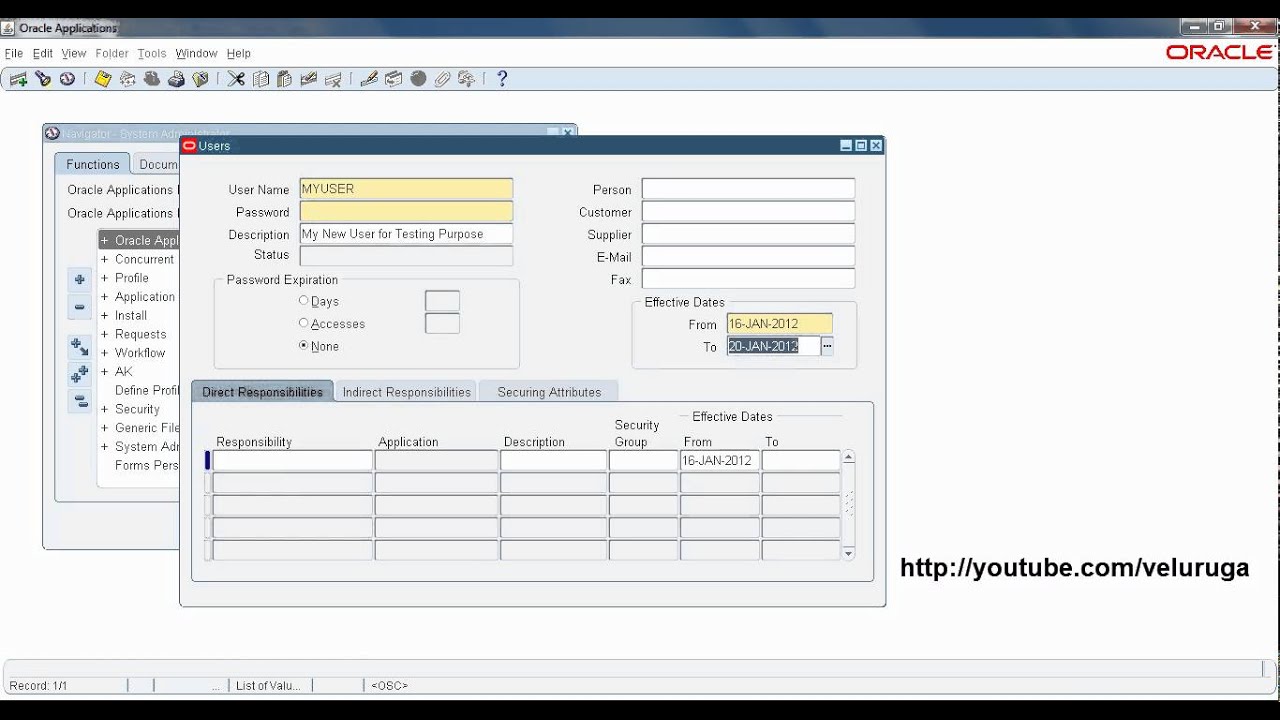
Task: Expand the Profile node in Navigator
Action: point(104,278)
